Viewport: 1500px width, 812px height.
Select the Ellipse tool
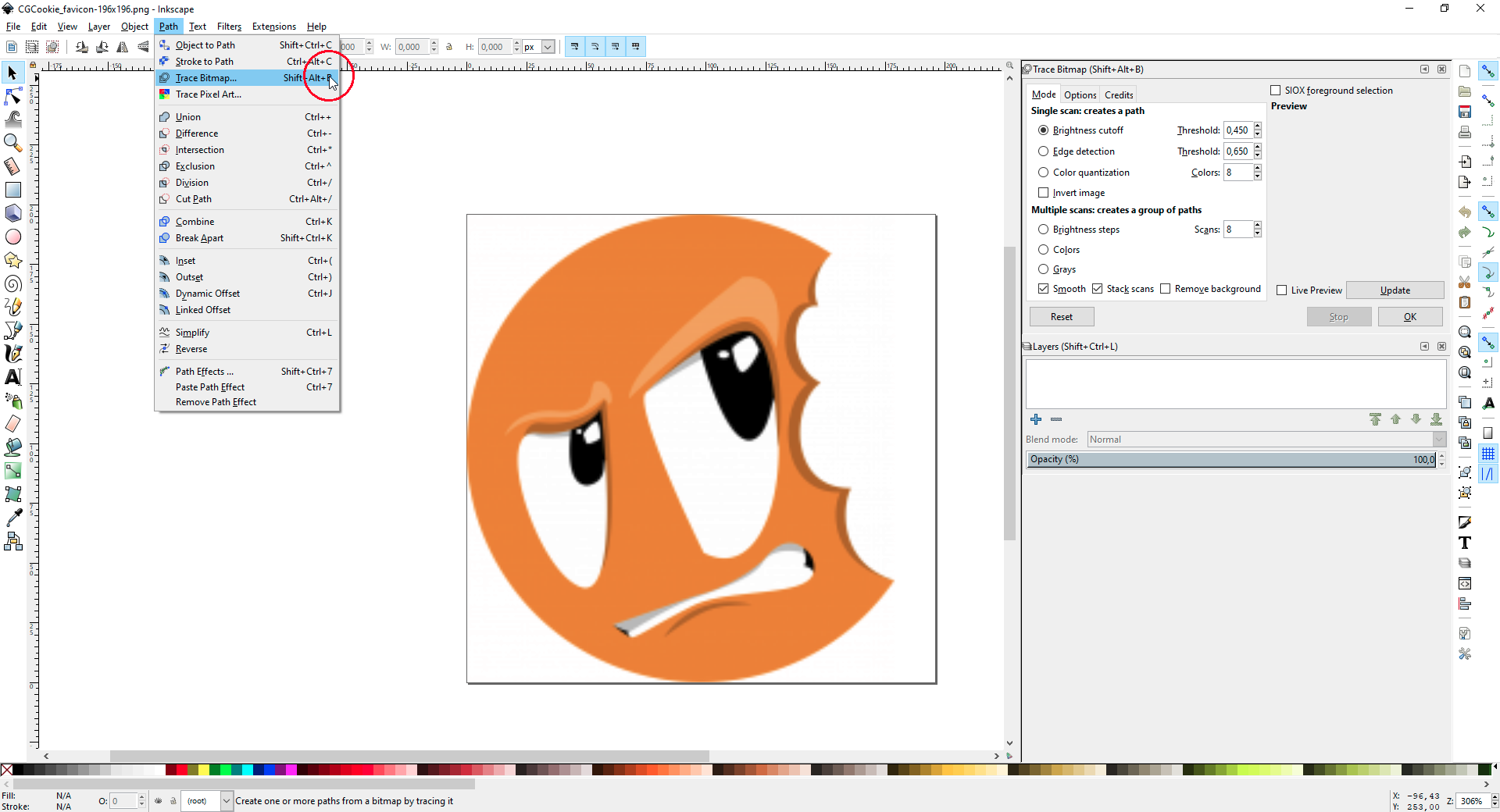click(x=12, y=237)
